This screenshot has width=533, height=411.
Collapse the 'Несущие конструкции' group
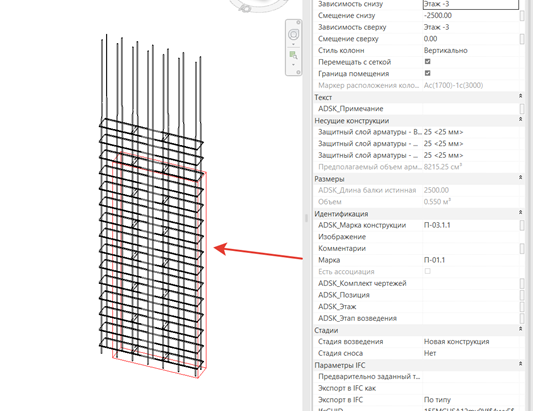(x=520, y=120)
